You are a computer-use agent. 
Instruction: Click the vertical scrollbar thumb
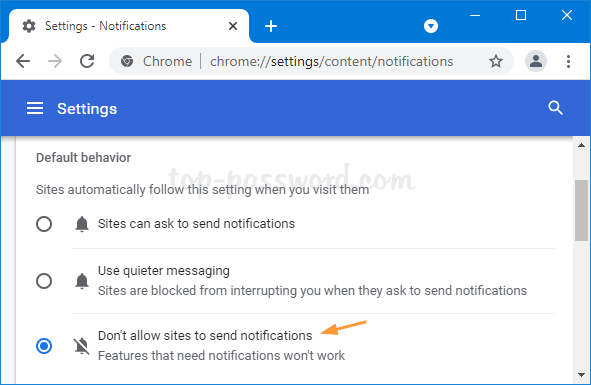tap(581, 210)
